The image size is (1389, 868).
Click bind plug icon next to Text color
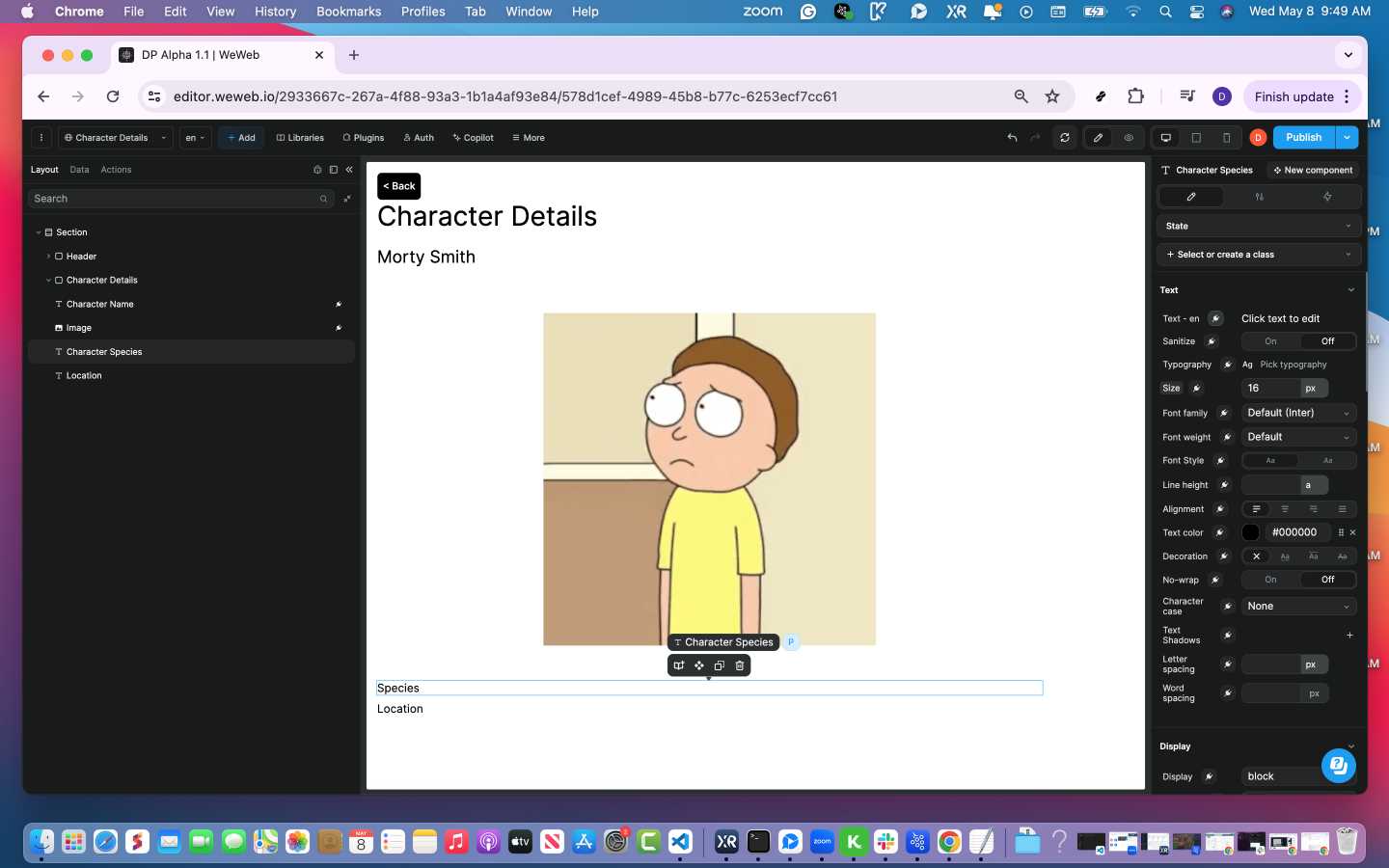click(x=1220, y=532)
